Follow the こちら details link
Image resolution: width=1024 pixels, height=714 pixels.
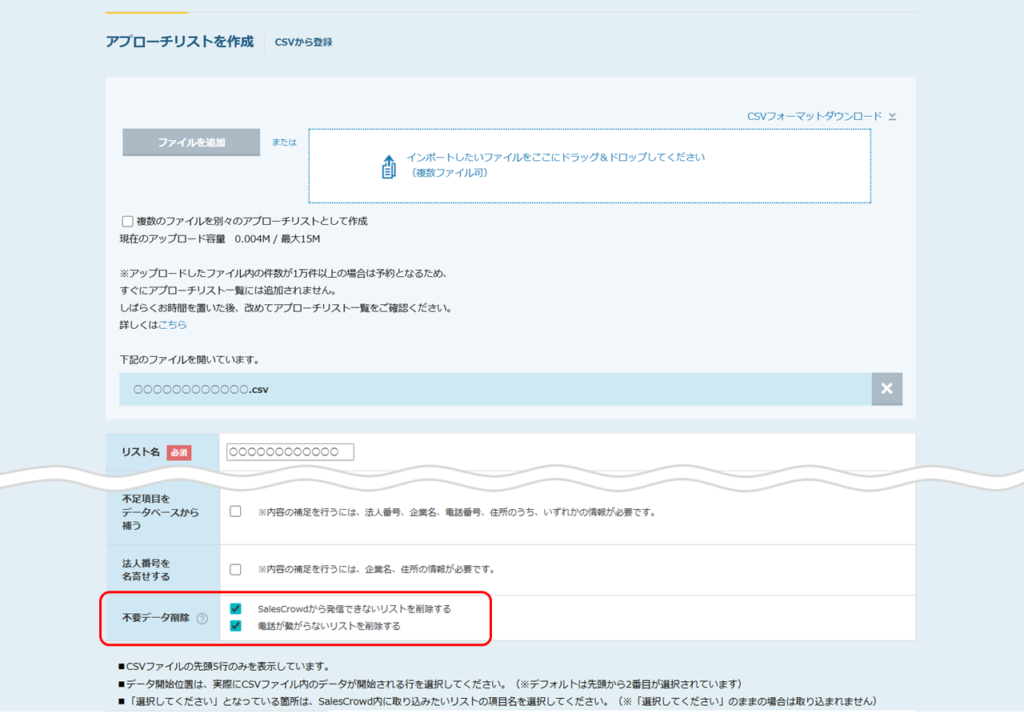click(x=172, y=325)
